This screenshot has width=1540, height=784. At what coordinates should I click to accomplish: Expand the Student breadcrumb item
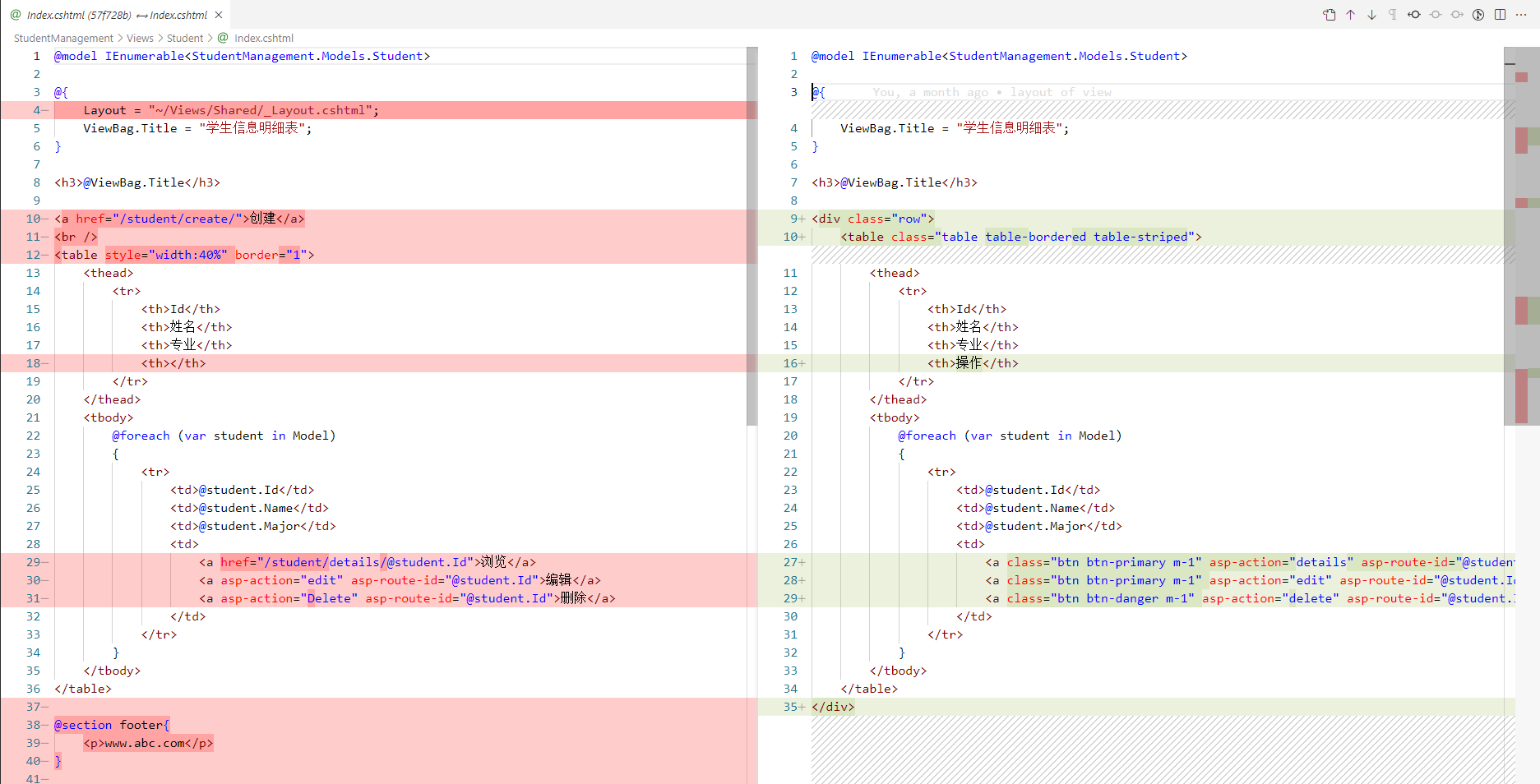tap(185, 38)
